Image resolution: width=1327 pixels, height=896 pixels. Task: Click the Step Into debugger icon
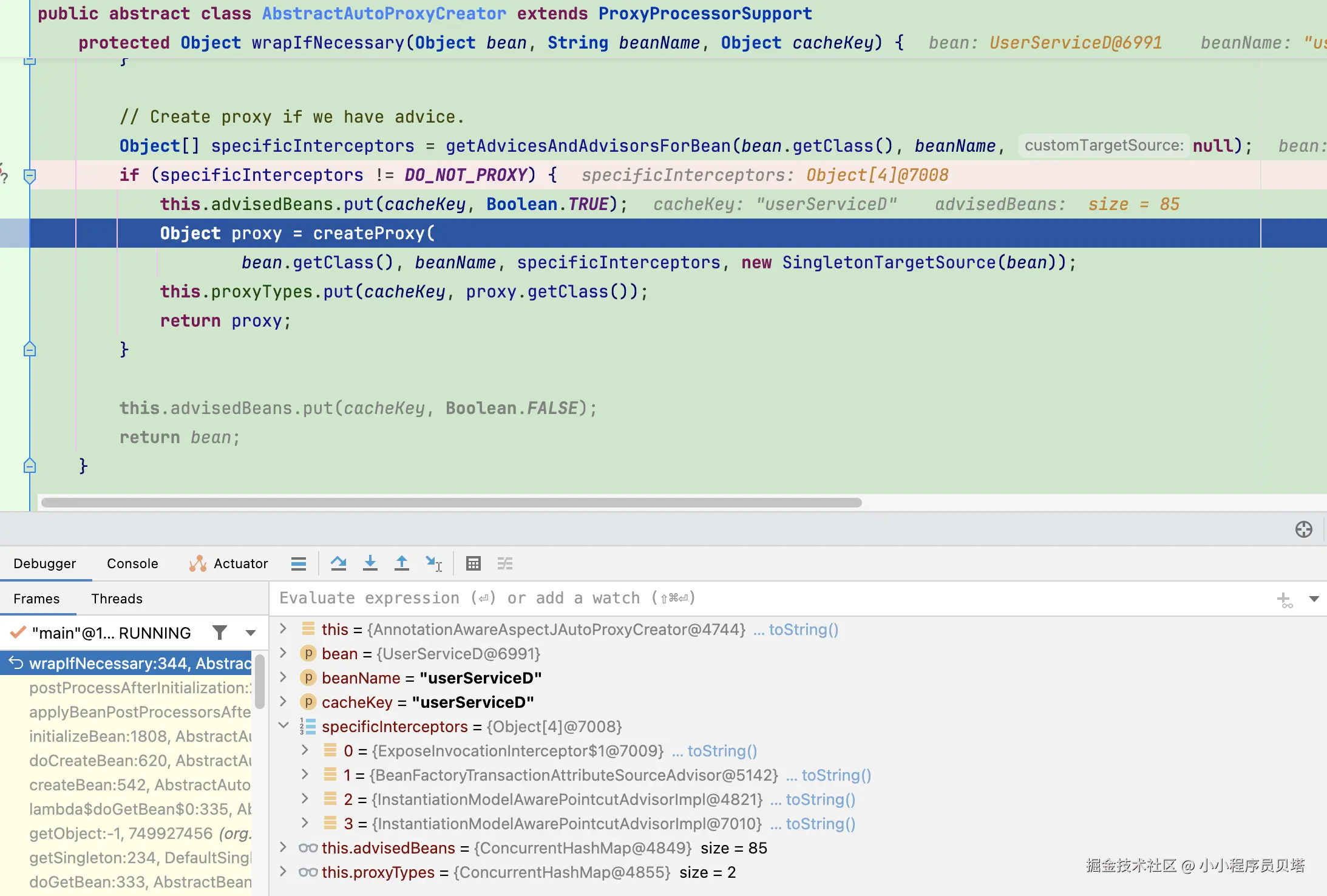tap(370, 563)
